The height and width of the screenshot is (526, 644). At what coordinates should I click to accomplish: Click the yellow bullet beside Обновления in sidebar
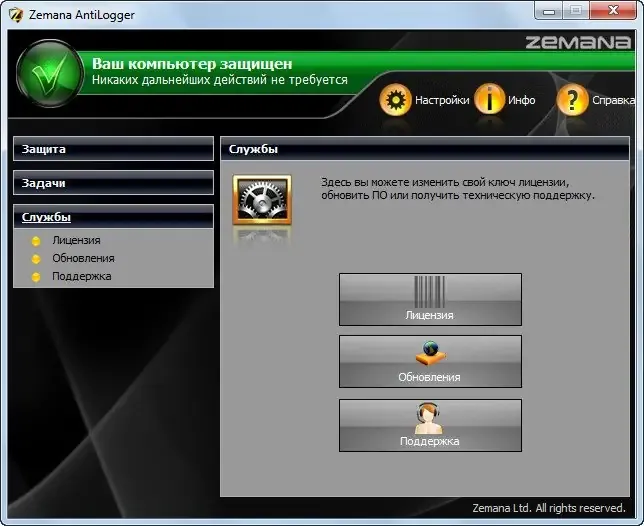(x=36, y=259)
